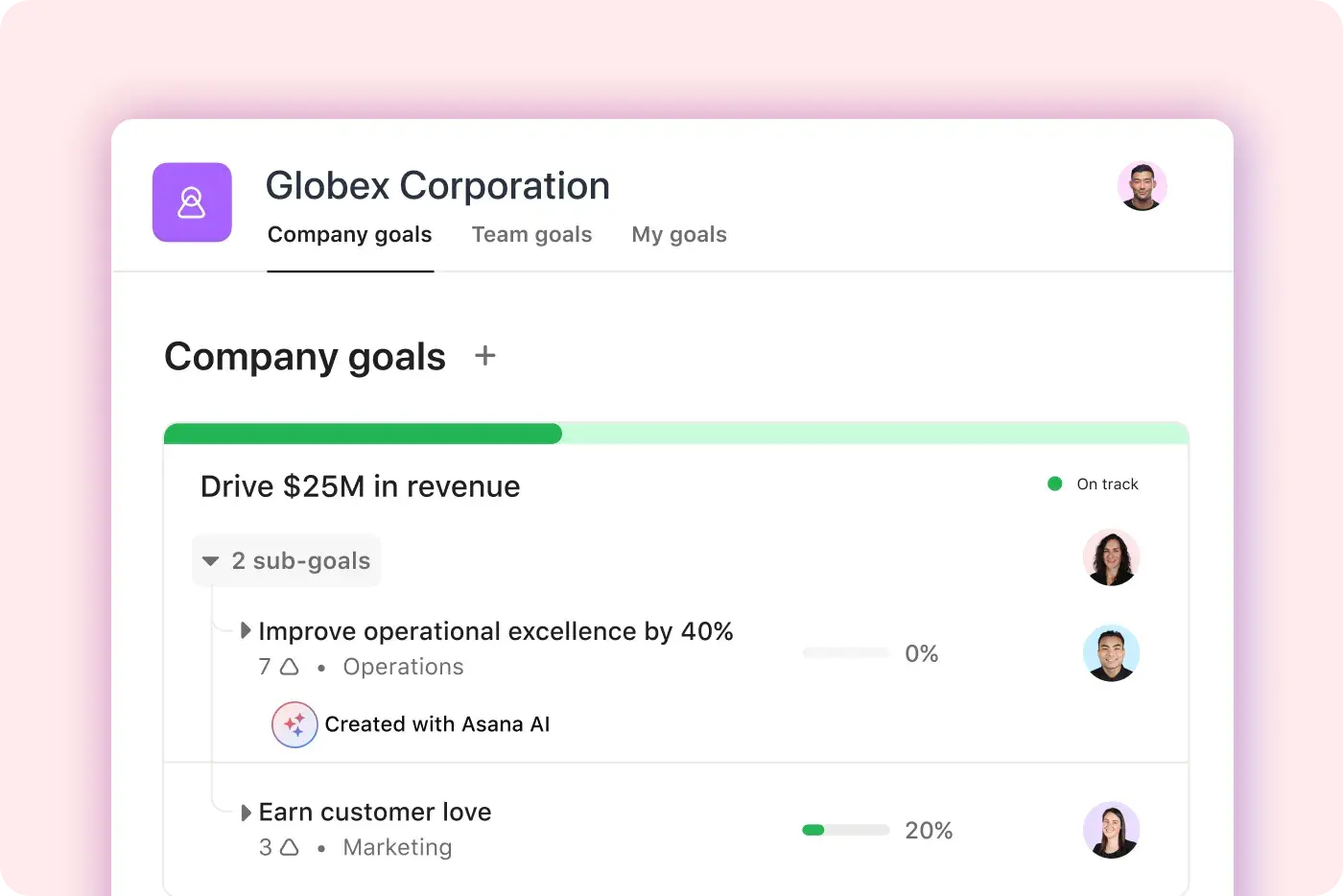Click the Asana AI sparkle icon
The width and height of the screenshot is (1343, 896).
click(295, 724)
